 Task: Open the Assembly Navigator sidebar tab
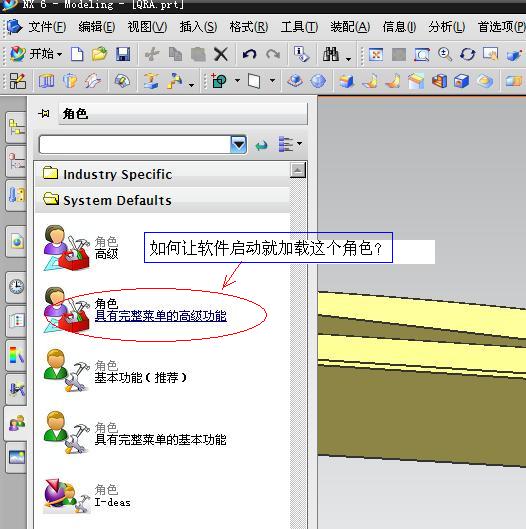tap(17, 128)
